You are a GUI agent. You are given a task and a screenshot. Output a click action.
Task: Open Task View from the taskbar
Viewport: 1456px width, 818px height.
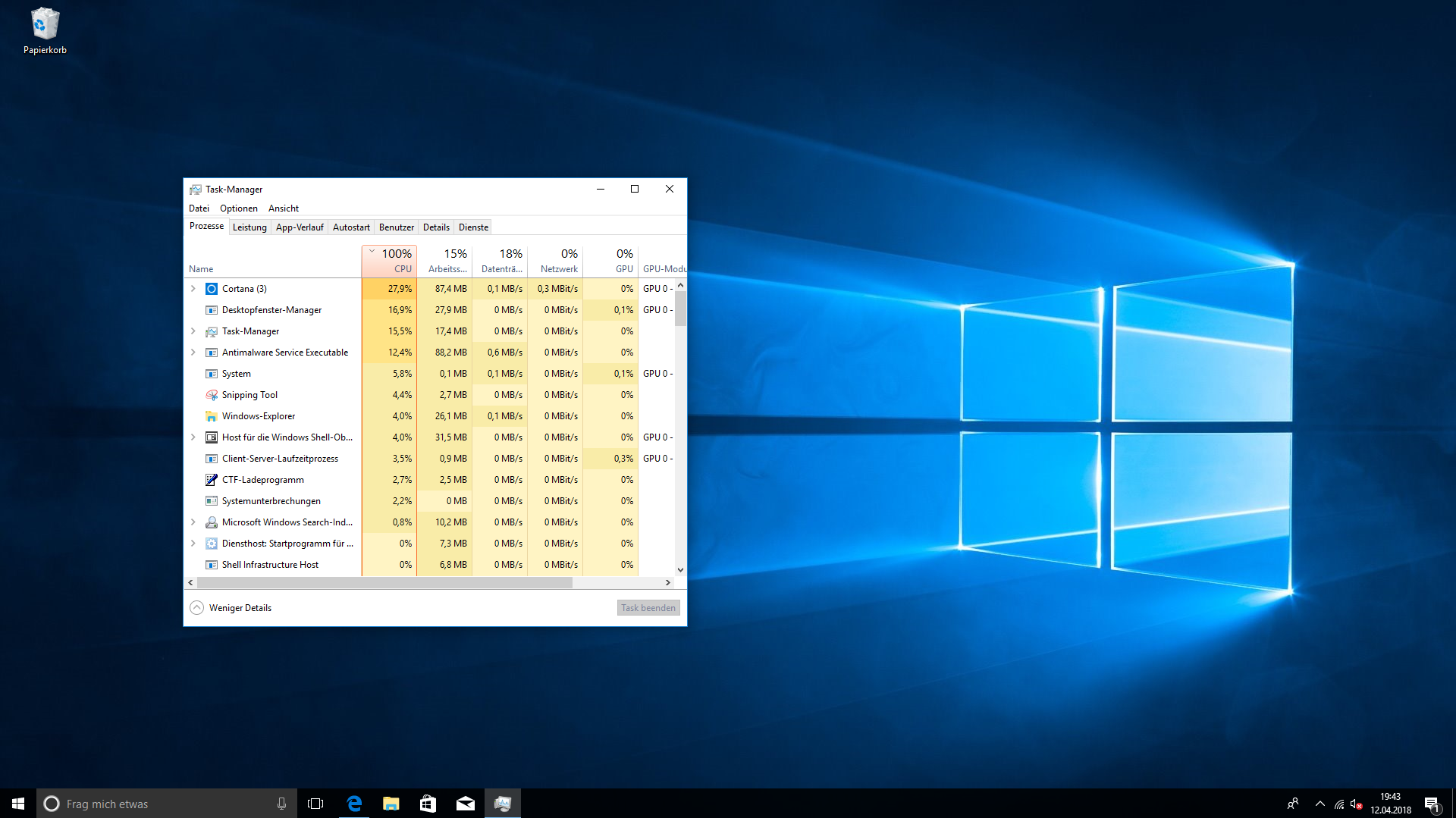click(x=315, y=804)
